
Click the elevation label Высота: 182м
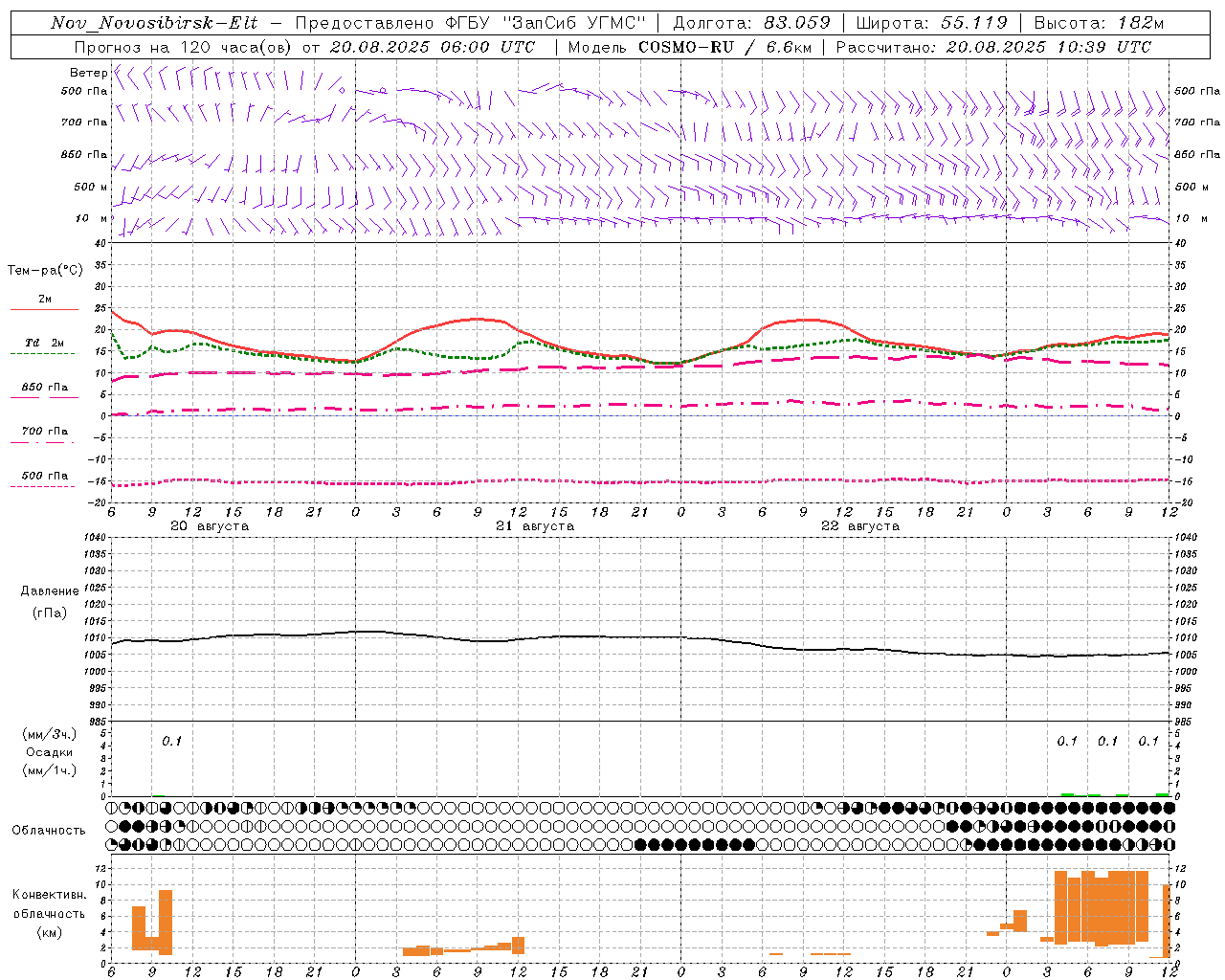tap(1099, 23)
